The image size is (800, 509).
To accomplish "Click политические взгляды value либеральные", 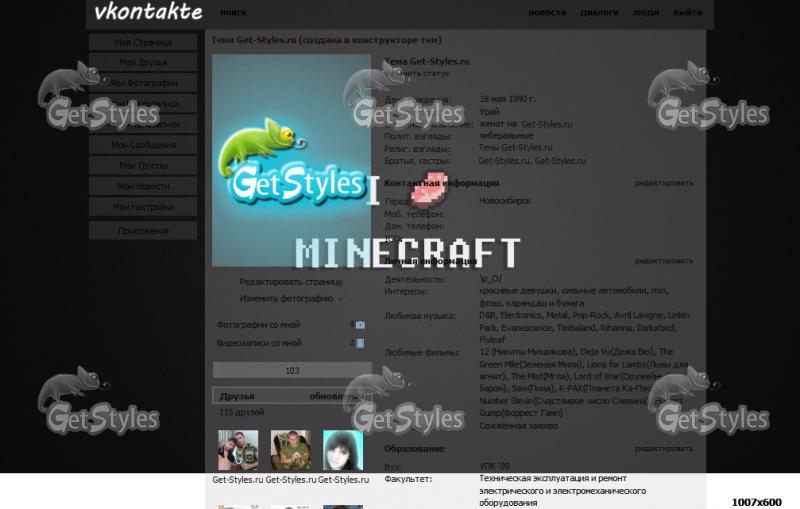I will pos(506,136).
